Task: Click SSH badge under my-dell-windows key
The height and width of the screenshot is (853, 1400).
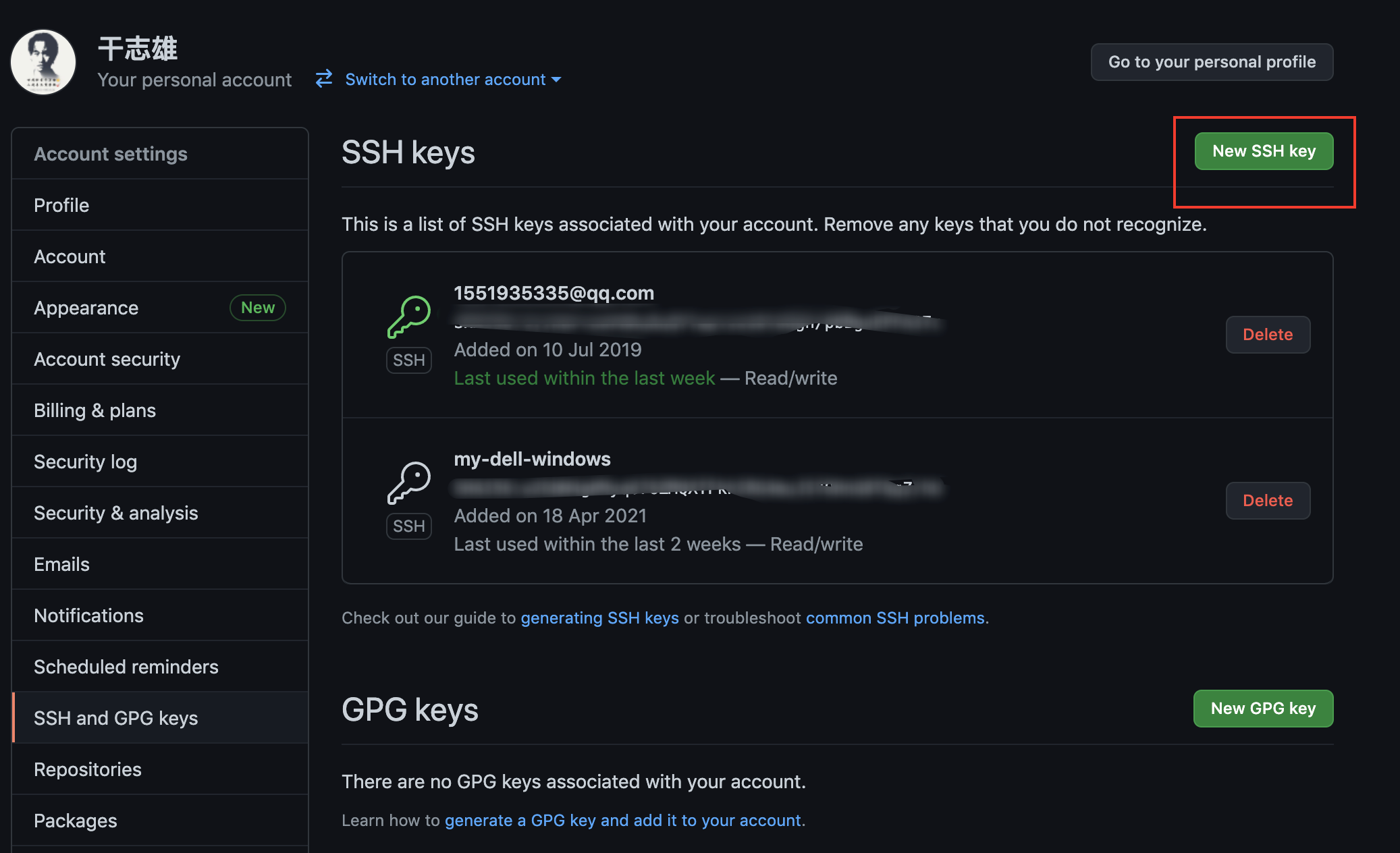Action: point(409,526)
